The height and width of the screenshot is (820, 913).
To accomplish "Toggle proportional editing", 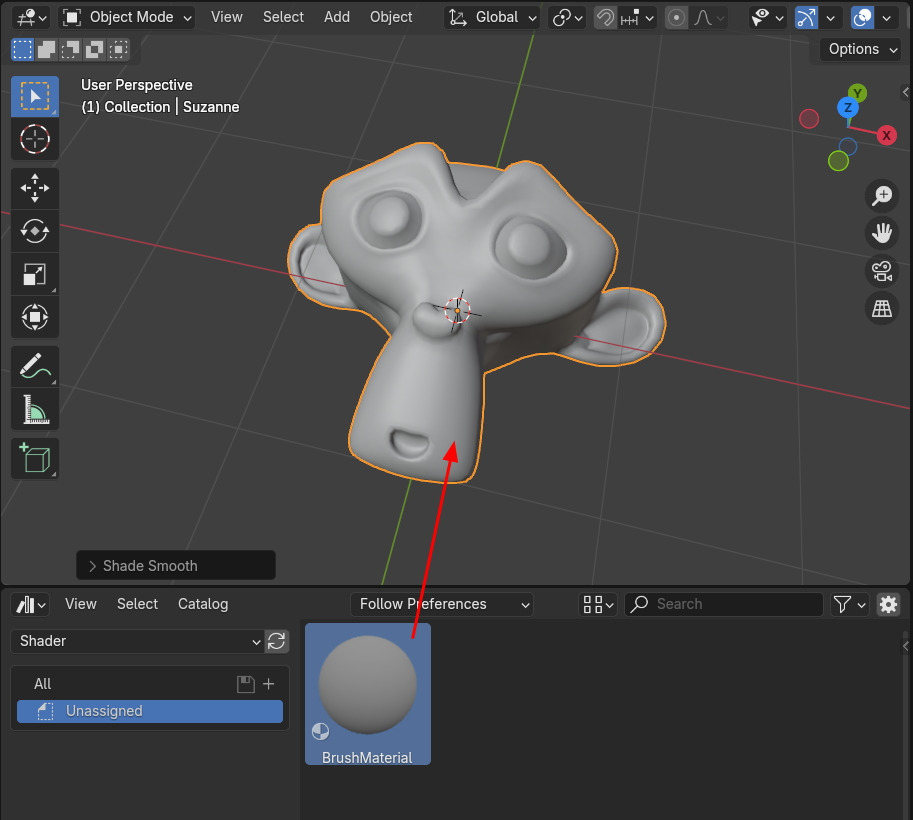I will [x=676, y=18].
